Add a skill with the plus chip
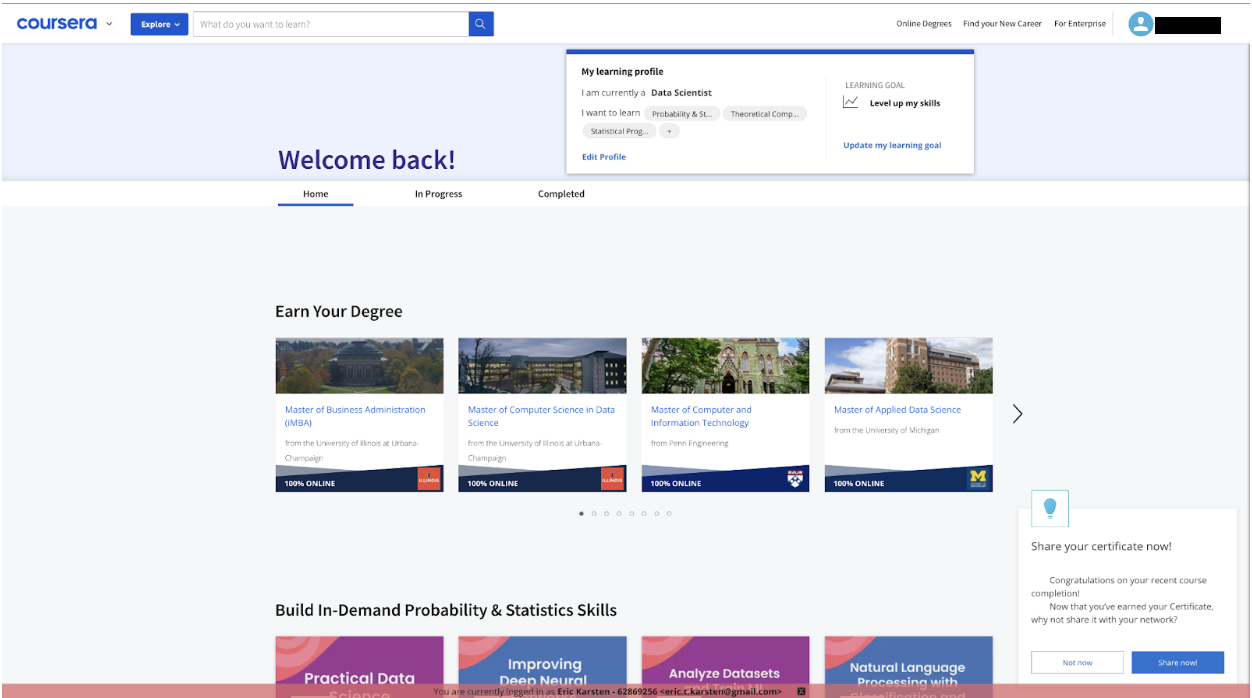The image size is (1252, 698). [x=669, y=131]
